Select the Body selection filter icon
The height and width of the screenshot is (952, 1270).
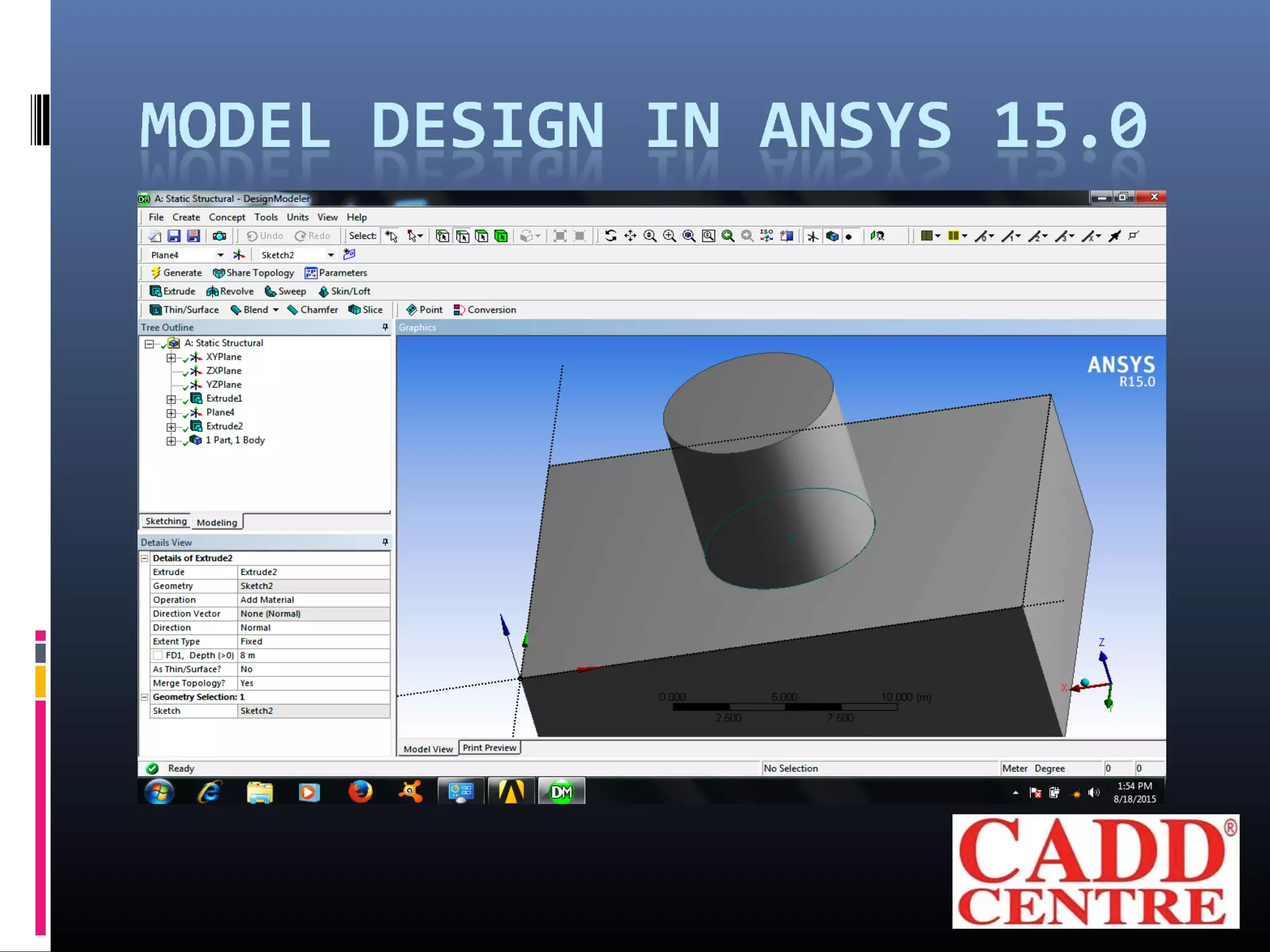[x=501, y=236]
